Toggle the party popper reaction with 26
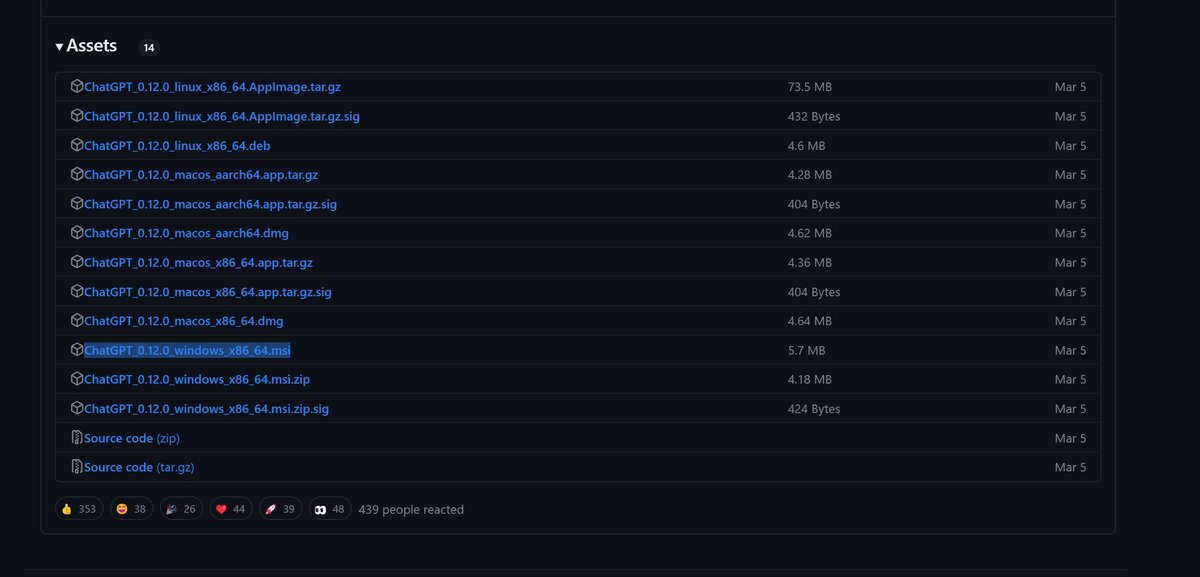This screenshot has height=577, width=1200. [181, 509]
